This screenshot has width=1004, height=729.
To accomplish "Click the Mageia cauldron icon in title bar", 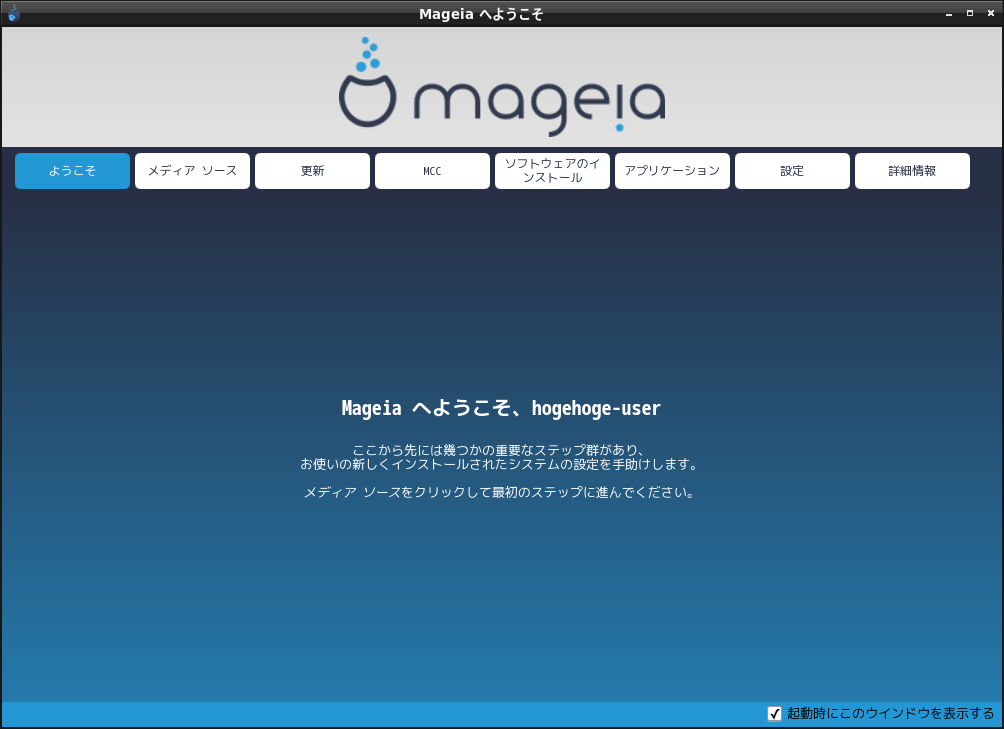I will tap(13, 13).
